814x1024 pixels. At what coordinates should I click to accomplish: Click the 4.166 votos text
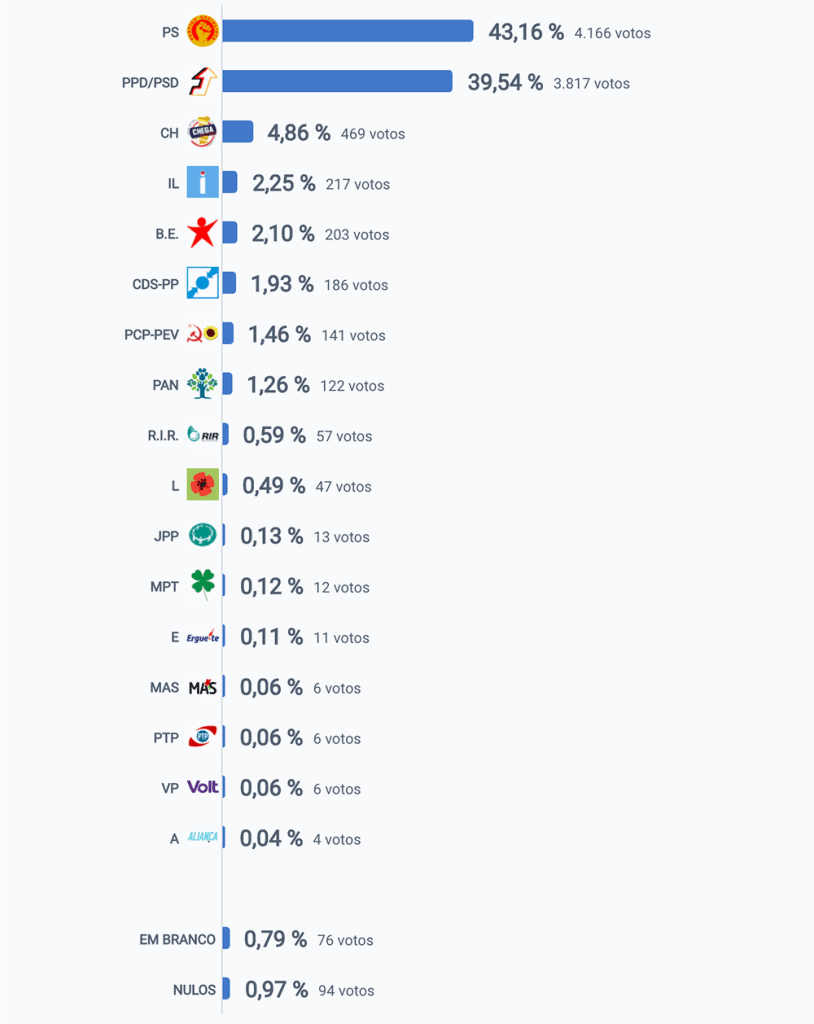click(612, 33)
